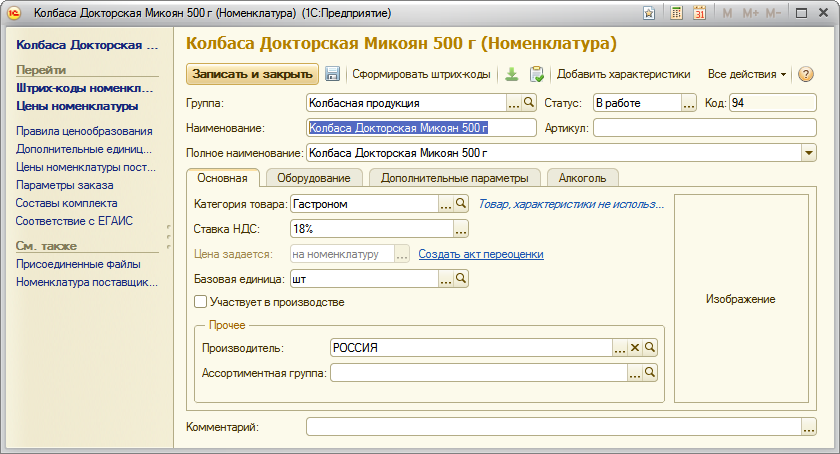Screen dimensions: 840x454
Task: Click the Записать и закрыть button
Action: pos(252,74)
